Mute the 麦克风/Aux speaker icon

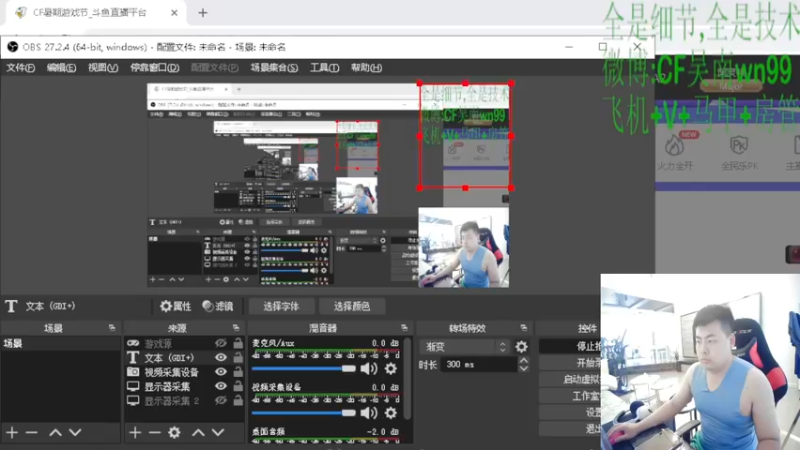[369, 368]
